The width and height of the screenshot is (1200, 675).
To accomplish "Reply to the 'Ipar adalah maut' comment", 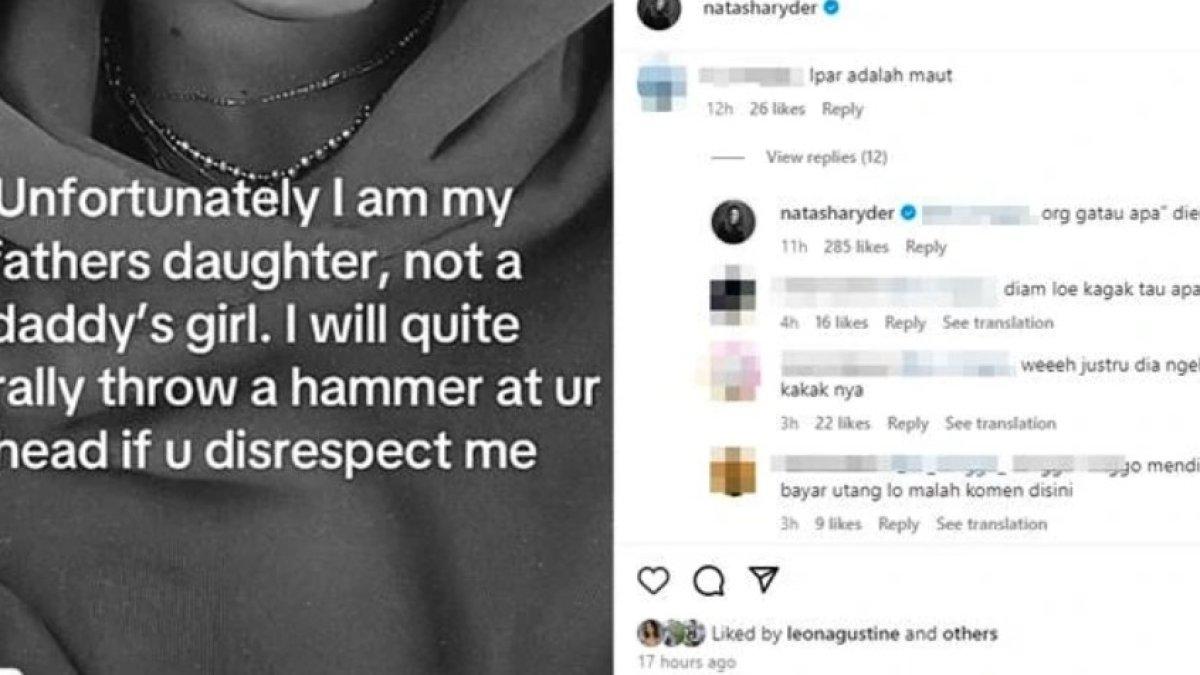I will [x=845, y=110].
